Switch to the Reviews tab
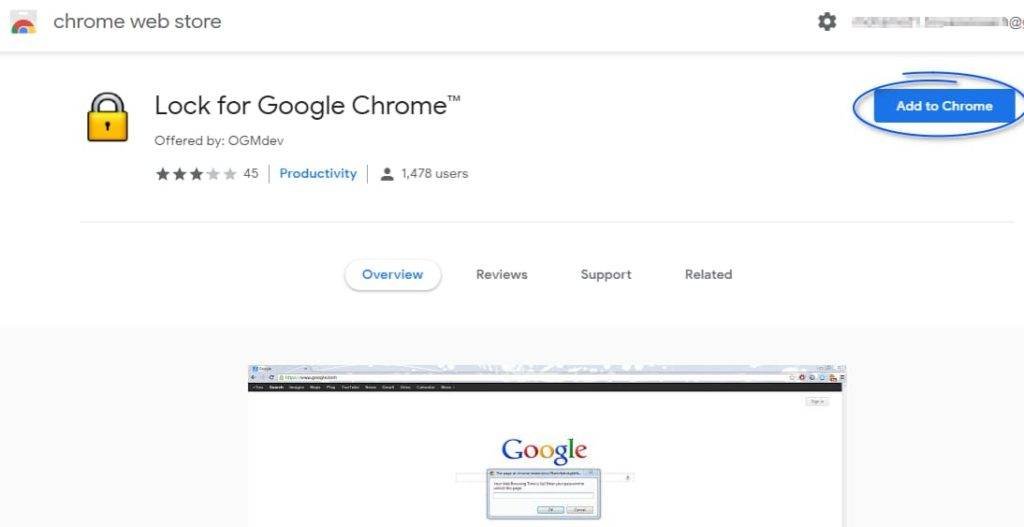Viewport: 1024px width, 527px height. click(x=501, y=274)
